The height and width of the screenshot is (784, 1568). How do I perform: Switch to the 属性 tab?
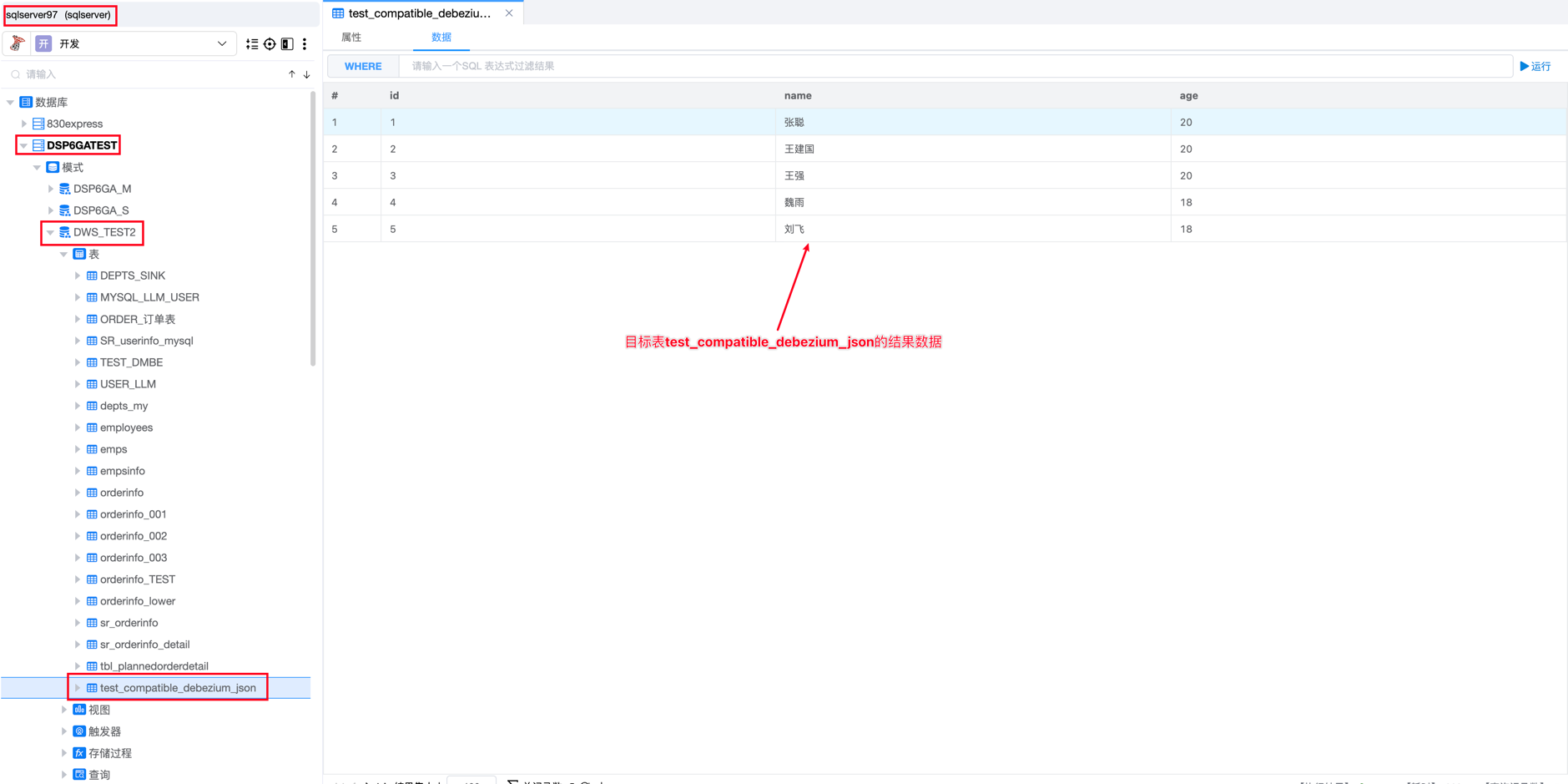(x=350, y=37)
